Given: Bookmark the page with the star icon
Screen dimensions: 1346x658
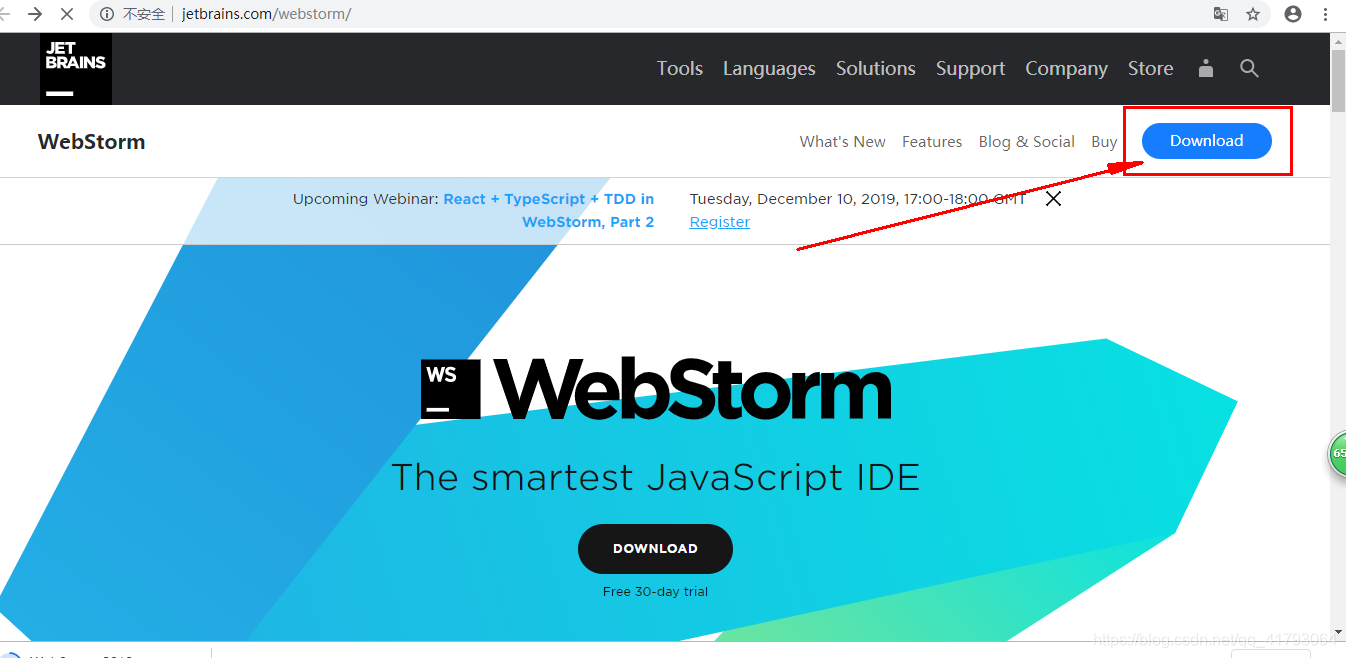Looking at the screenshot, I should click(1253, 15).
